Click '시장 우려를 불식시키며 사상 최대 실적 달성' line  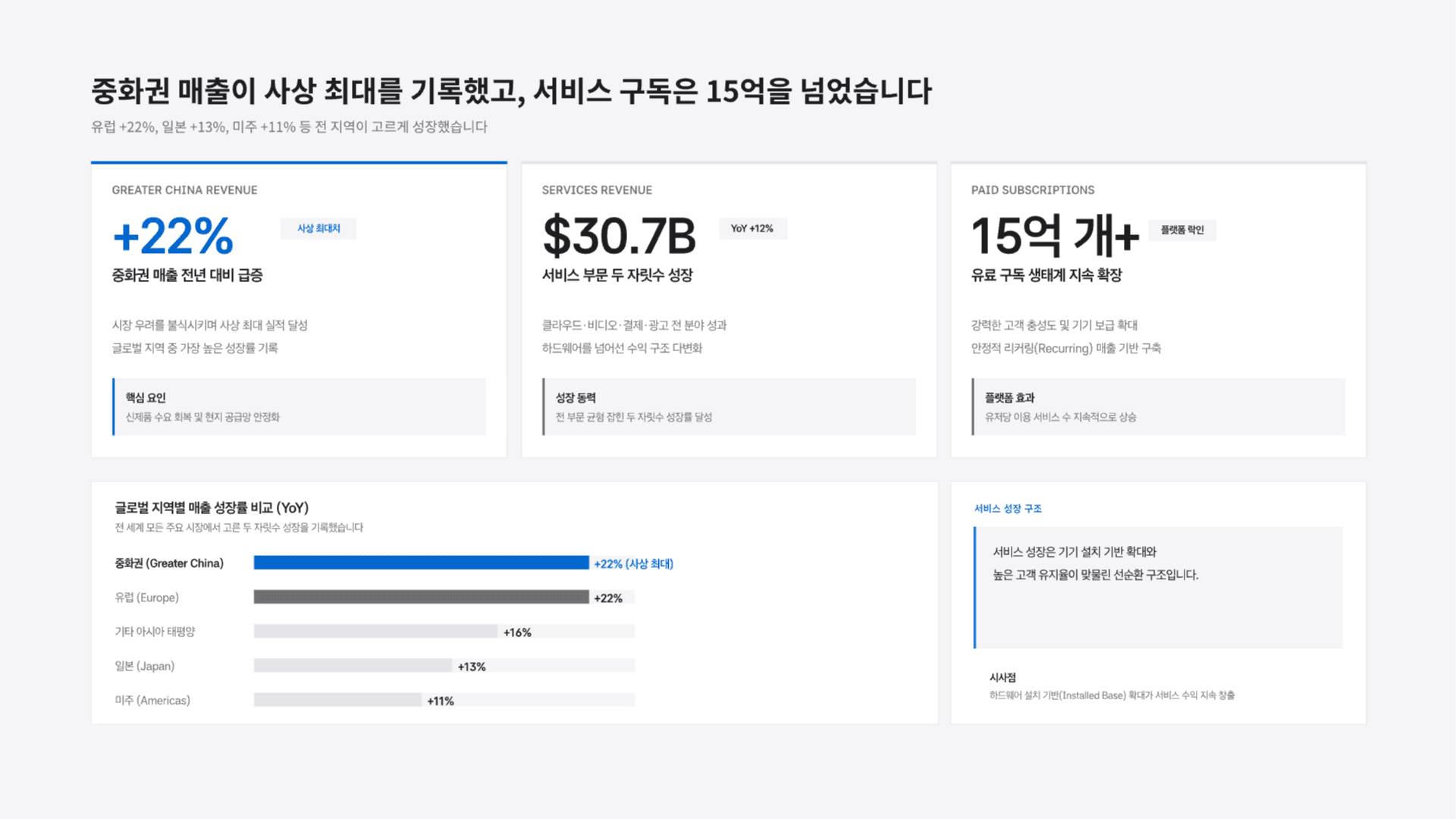(210, 325)
